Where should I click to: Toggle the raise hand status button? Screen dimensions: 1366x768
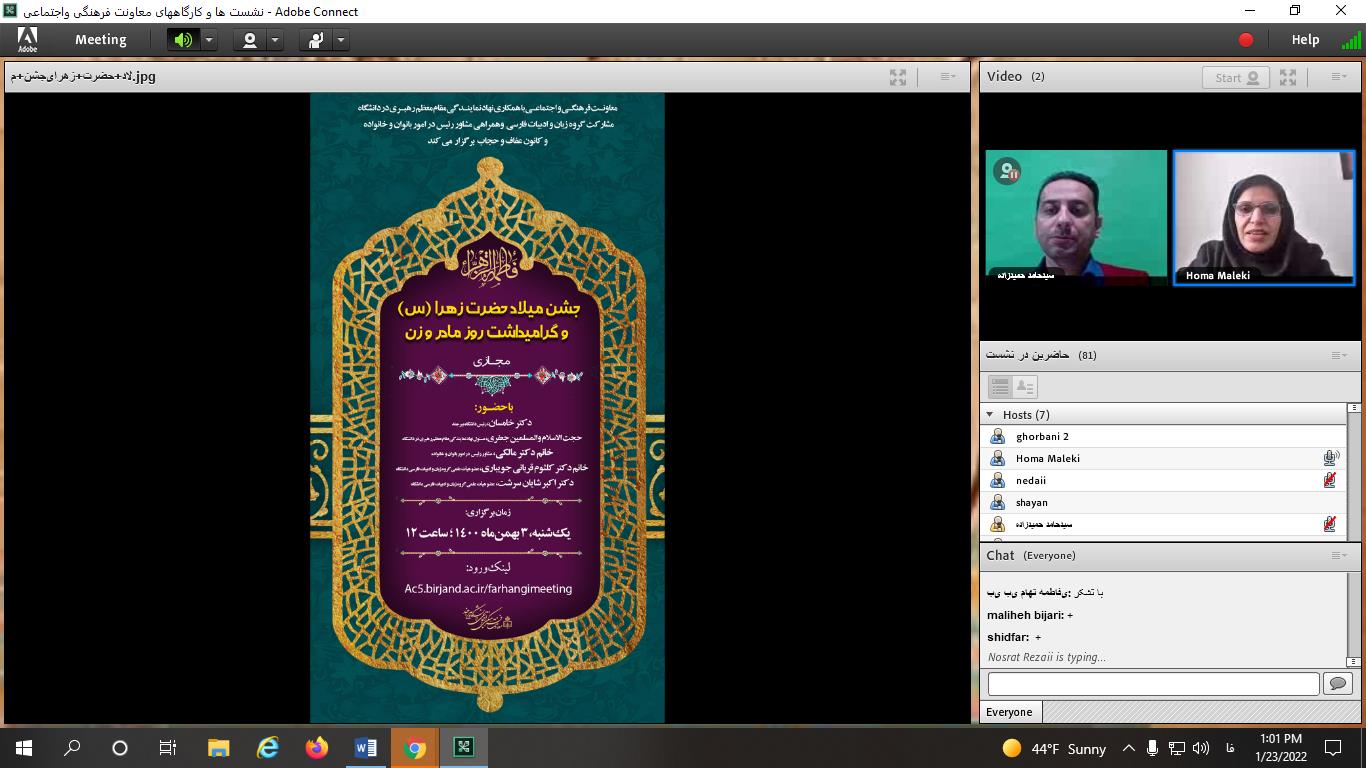[316, 40]
